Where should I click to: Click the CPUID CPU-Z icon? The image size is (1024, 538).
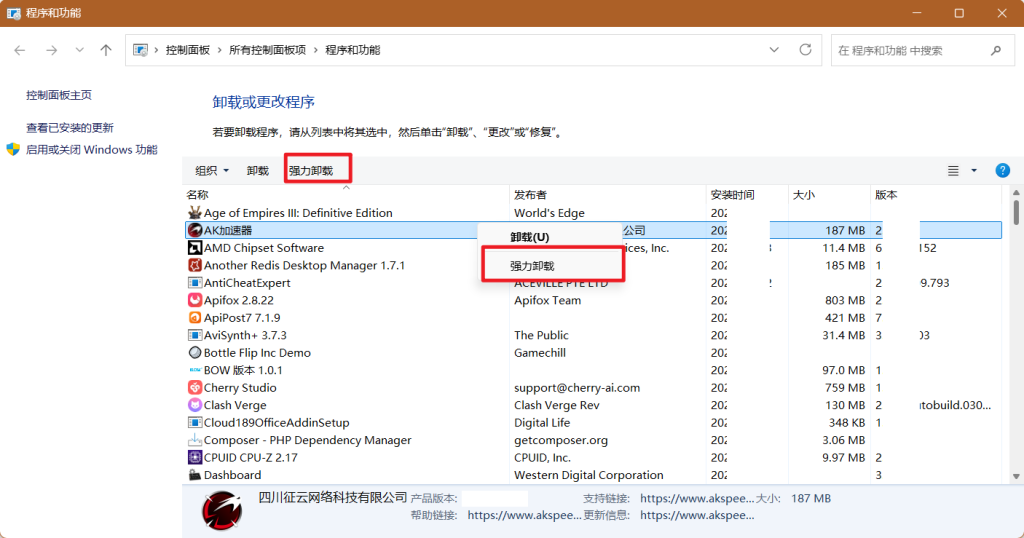(195, 457)
